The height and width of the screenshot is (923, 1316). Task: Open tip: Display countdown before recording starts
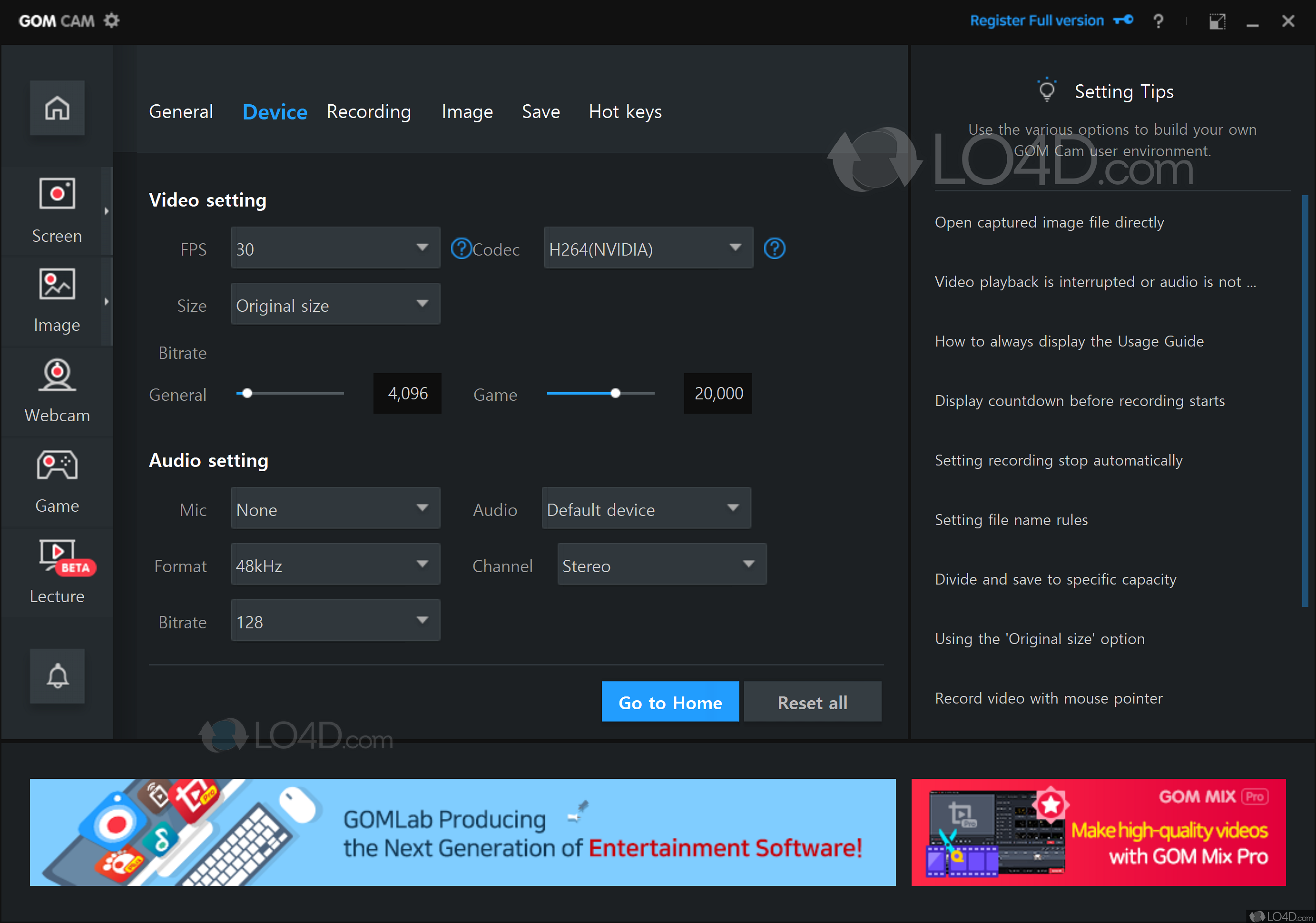pyautogui.click(x=1079, y=401)
